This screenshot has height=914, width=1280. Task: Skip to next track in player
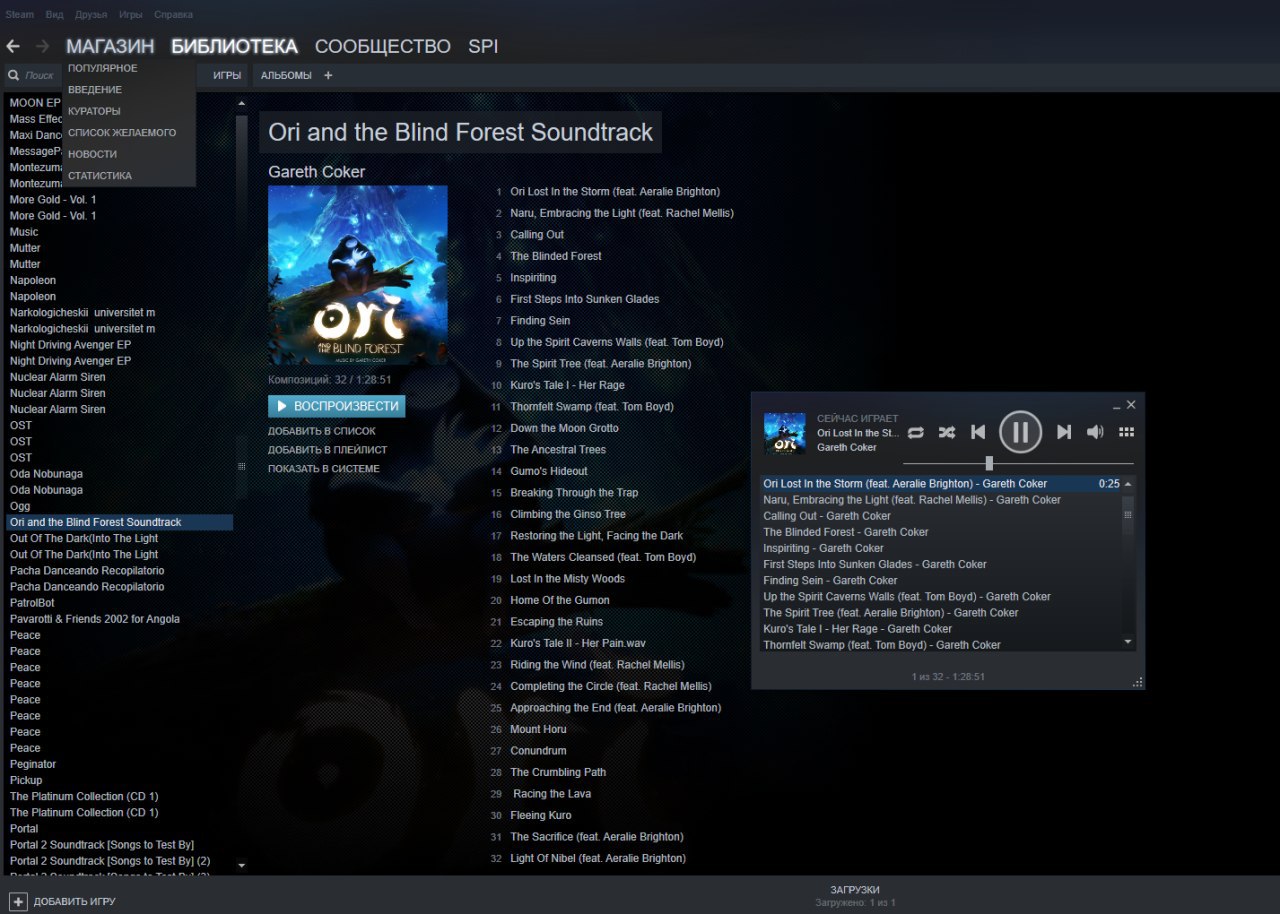1064,432
